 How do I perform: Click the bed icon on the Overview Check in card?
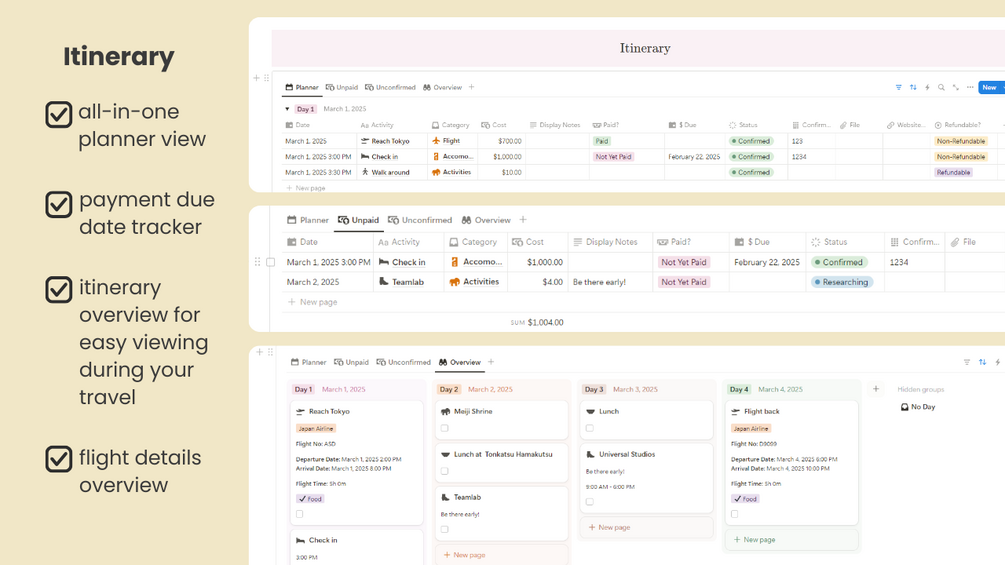(300, 540)
